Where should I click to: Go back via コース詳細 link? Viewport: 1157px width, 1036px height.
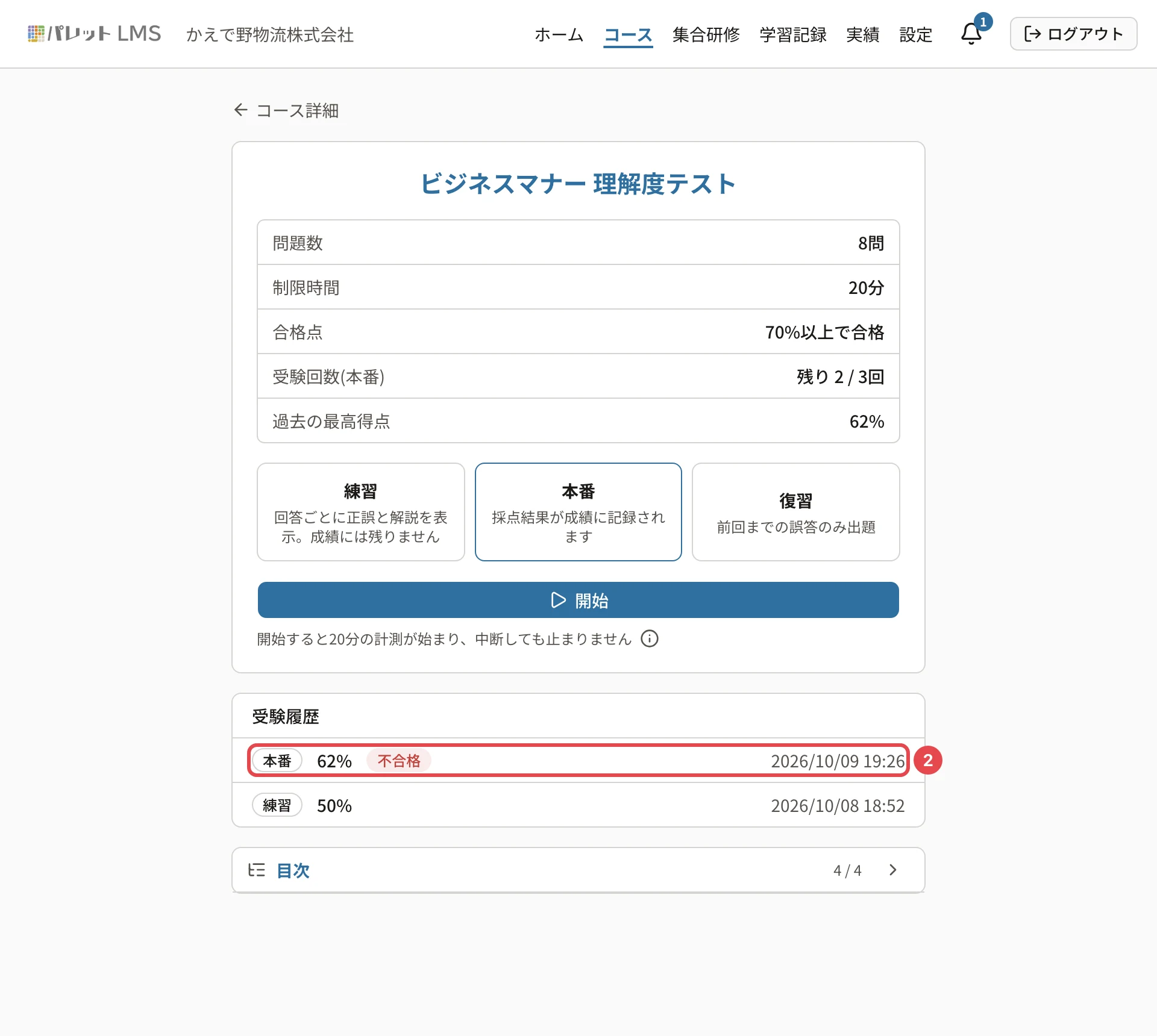(x=286, y=110)
